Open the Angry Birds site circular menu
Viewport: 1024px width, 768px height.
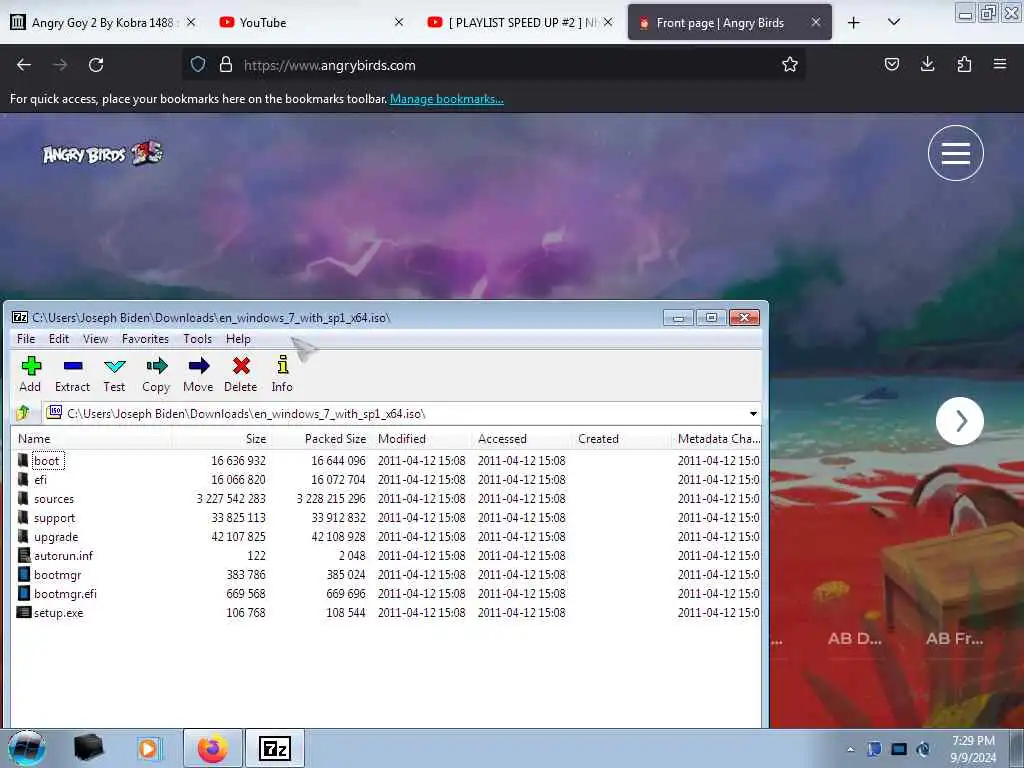955,153
